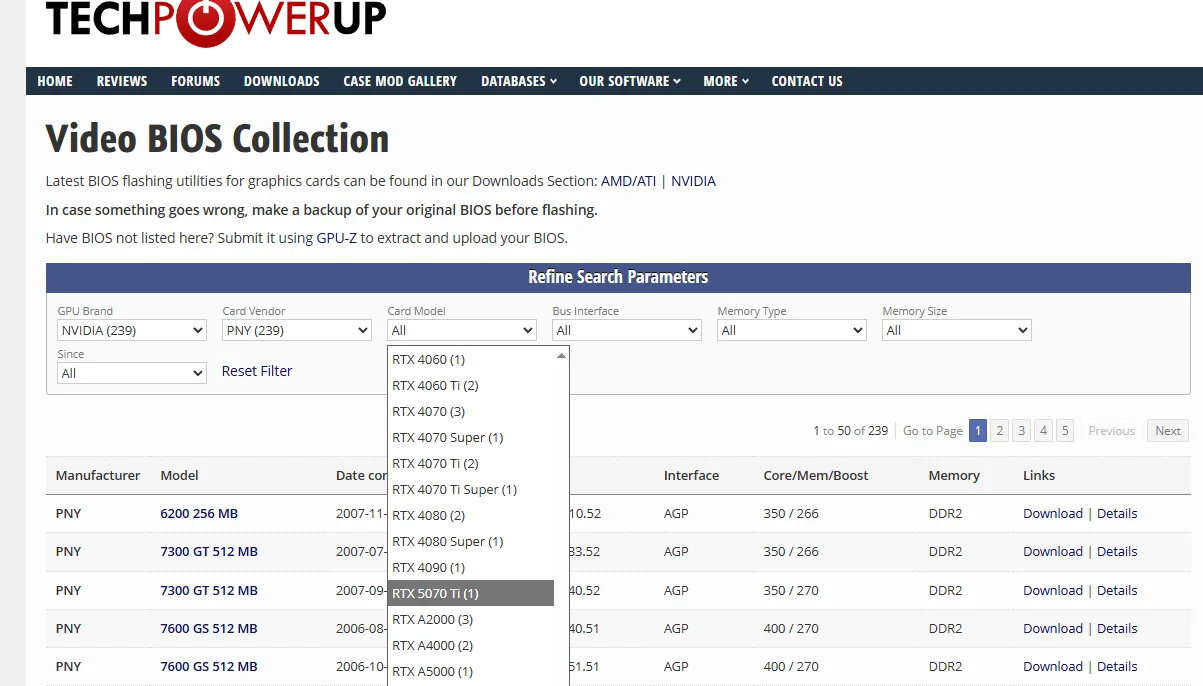The height and width of the screenshot is (686, 1203).
Task: Click the Manufacturer column header
Action: [98, 476]
